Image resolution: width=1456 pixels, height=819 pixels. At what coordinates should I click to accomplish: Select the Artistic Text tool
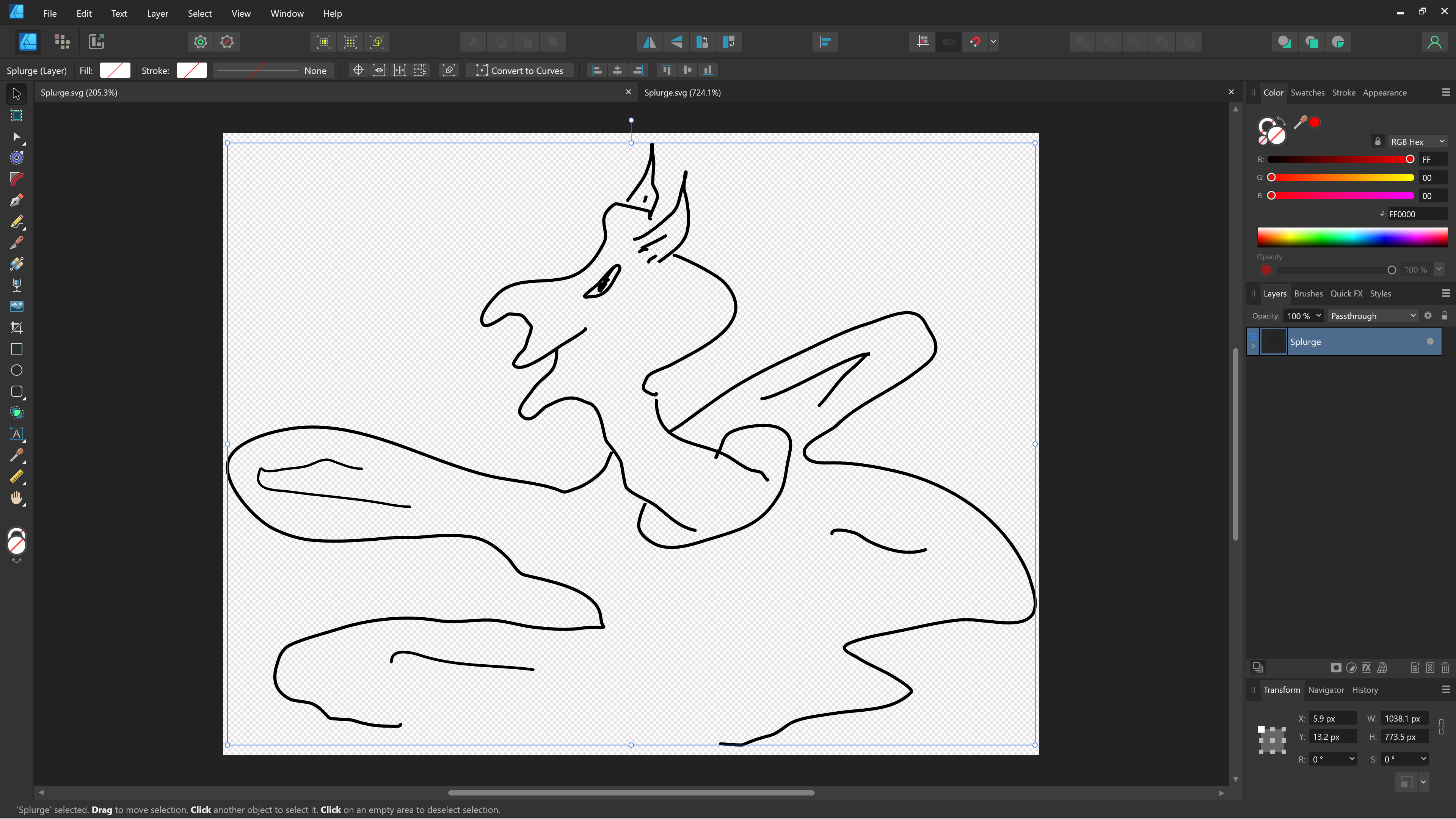click(16, 434)
